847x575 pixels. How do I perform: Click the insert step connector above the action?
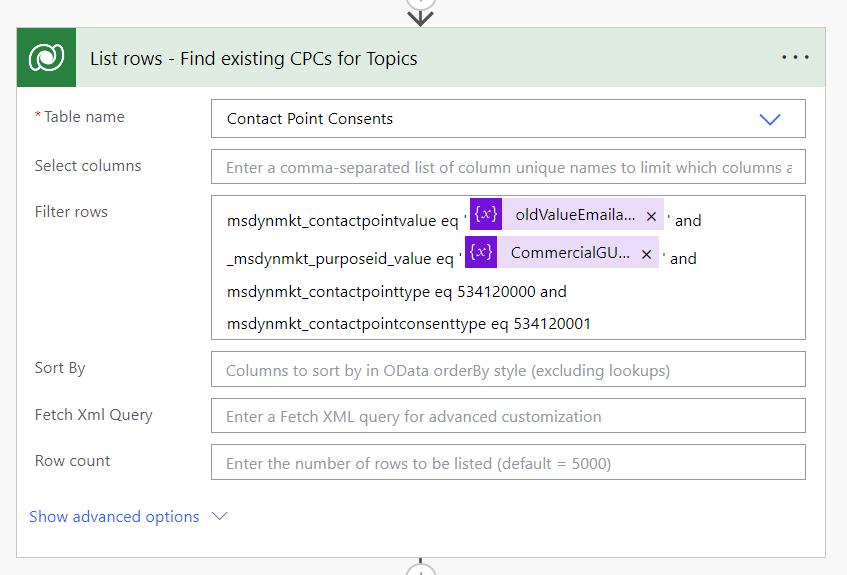click(x=421, y=12)
